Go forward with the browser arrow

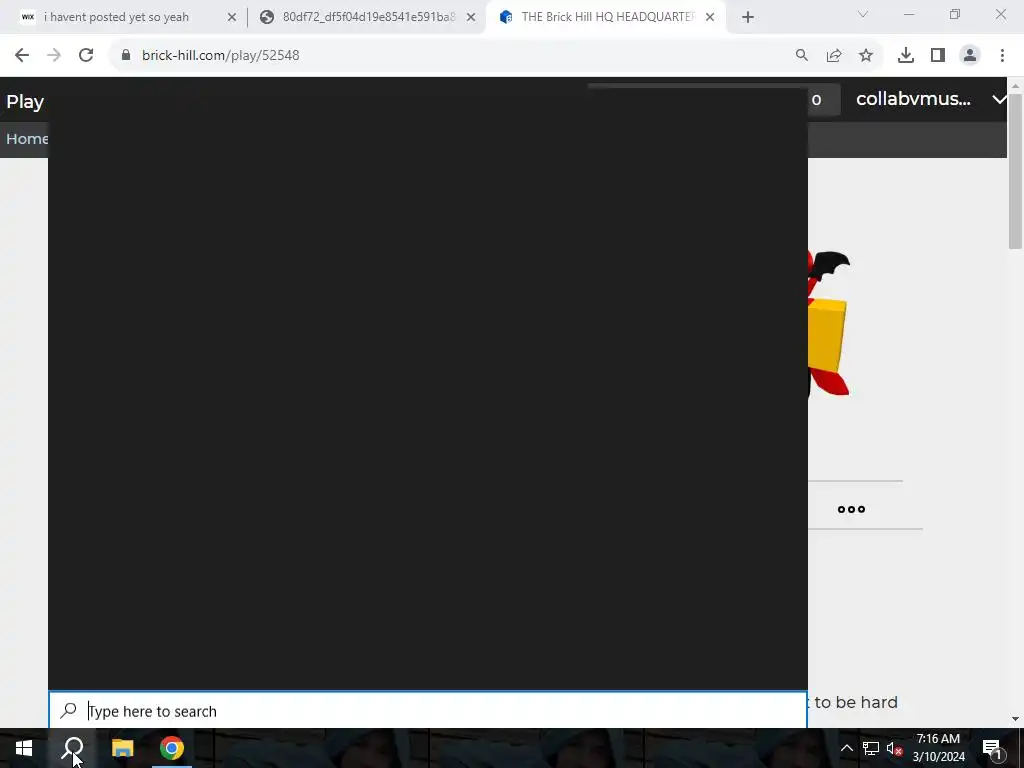pos(54,56)
